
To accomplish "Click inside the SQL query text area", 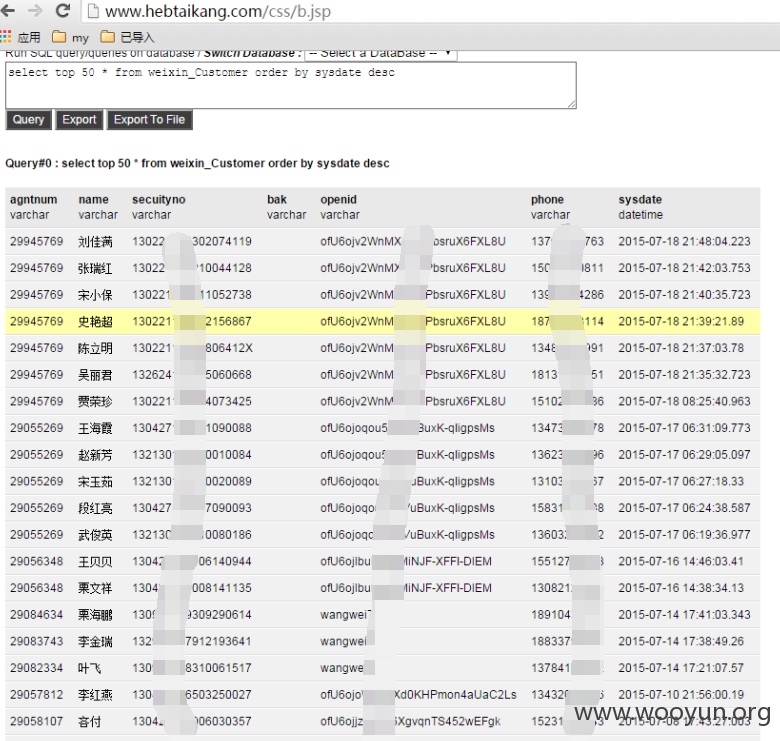I will click(x=291, y=85).
